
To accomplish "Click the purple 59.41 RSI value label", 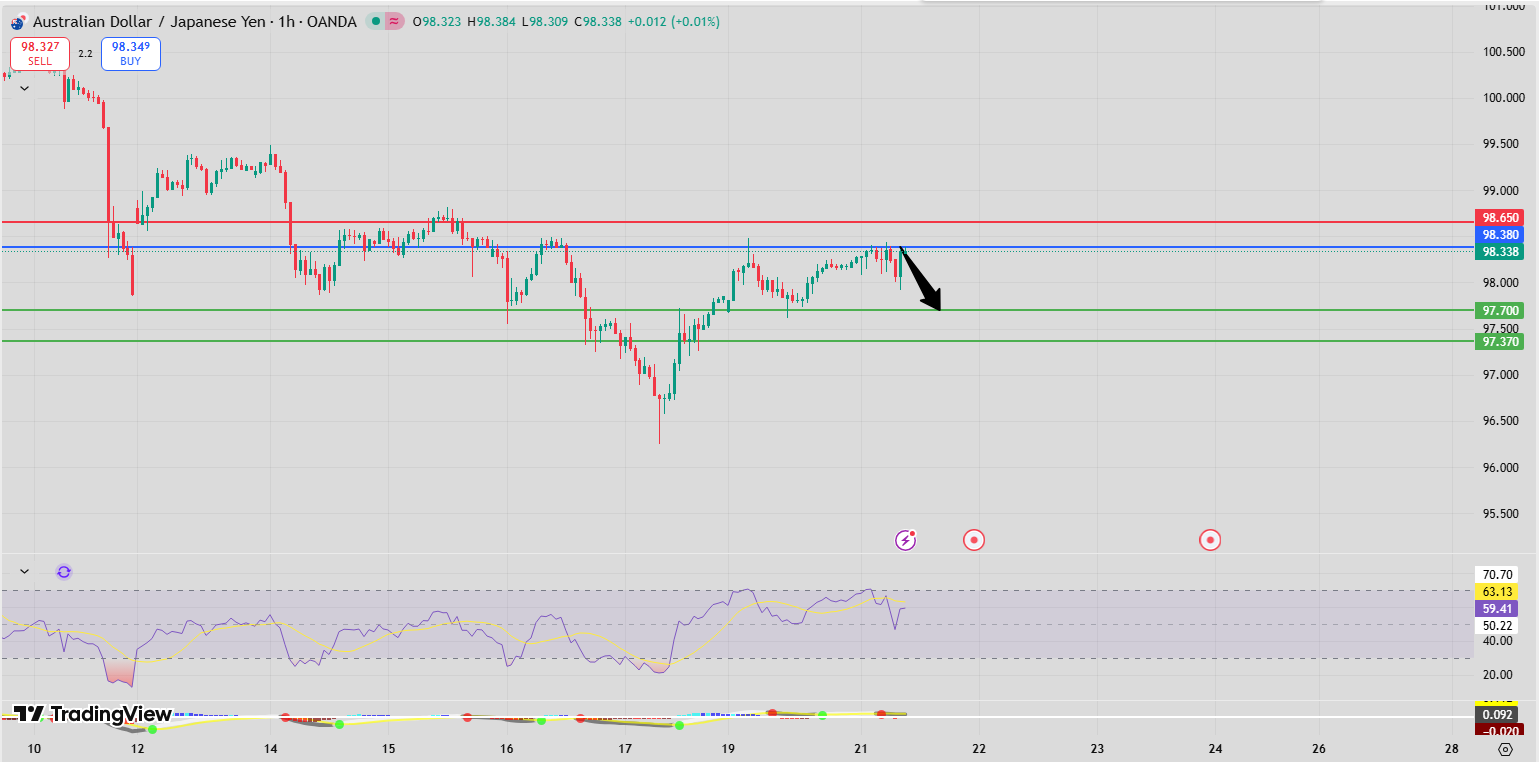I will point(1496,608).
